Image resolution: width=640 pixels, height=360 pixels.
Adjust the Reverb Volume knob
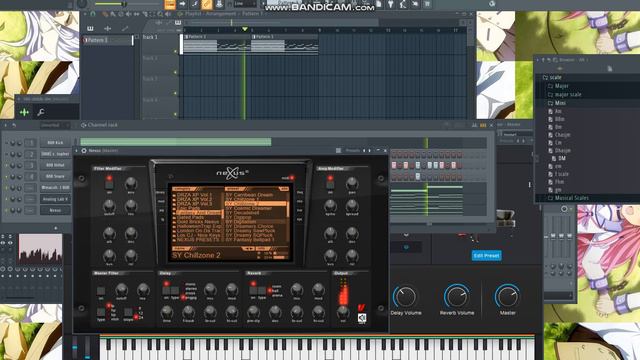tap(456, 297)
